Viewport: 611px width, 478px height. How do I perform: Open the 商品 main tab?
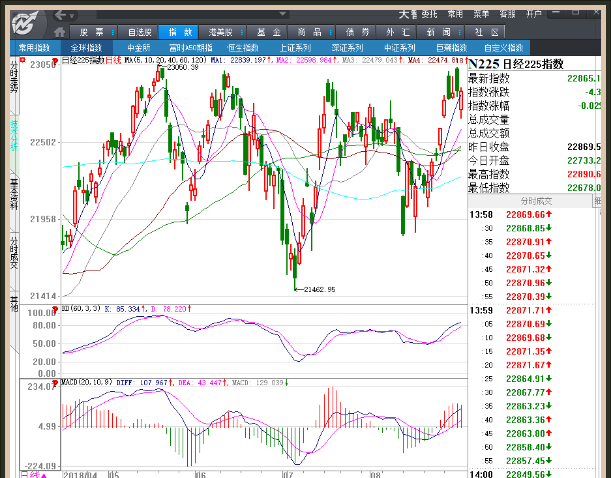[x=309, y=32]
